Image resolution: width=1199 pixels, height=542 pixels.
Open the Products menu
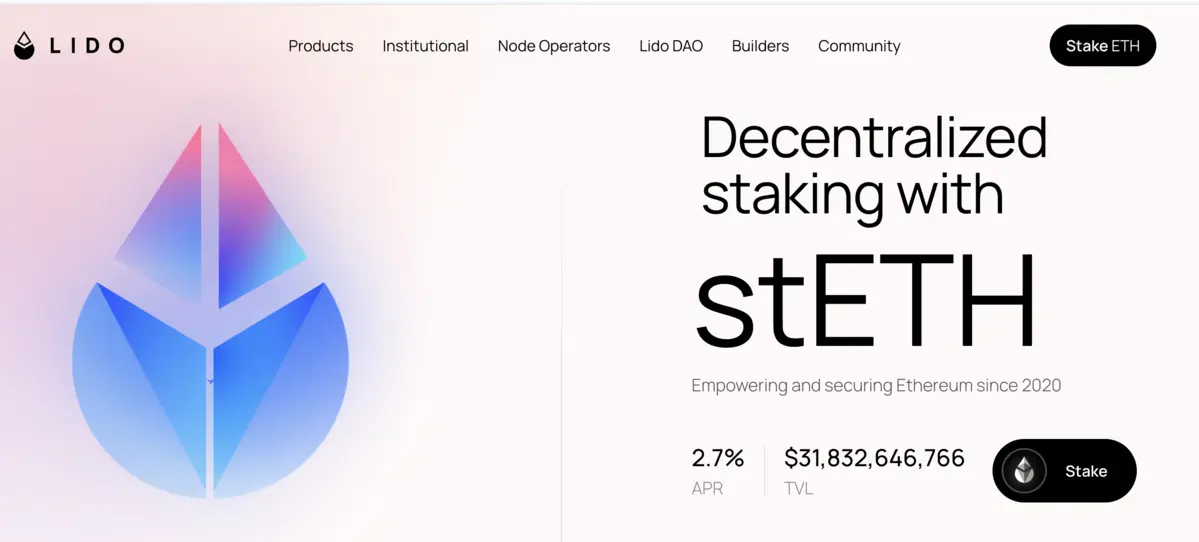tap(320, 46)
